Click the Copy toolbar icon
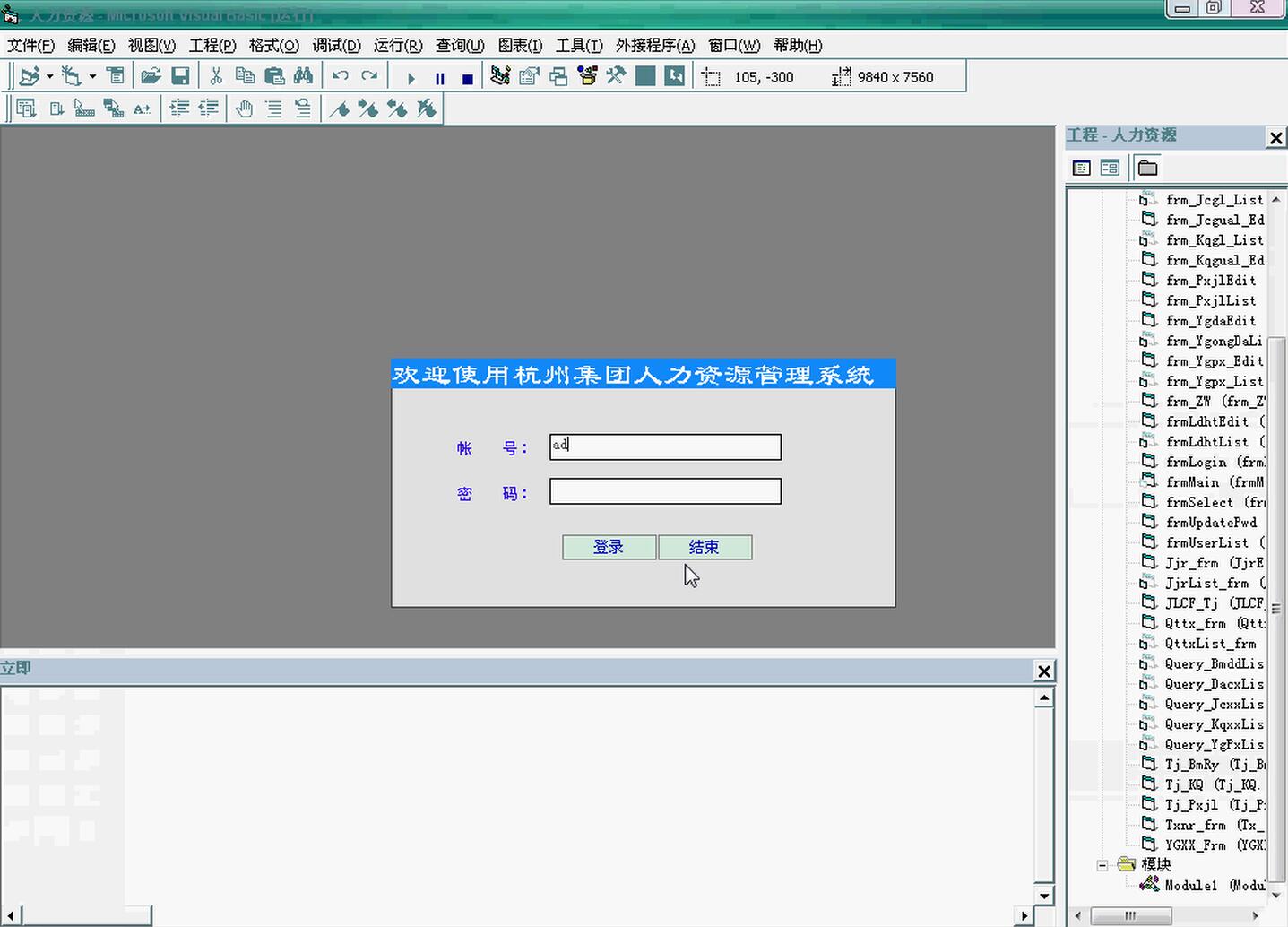 [x=245, y=77]
